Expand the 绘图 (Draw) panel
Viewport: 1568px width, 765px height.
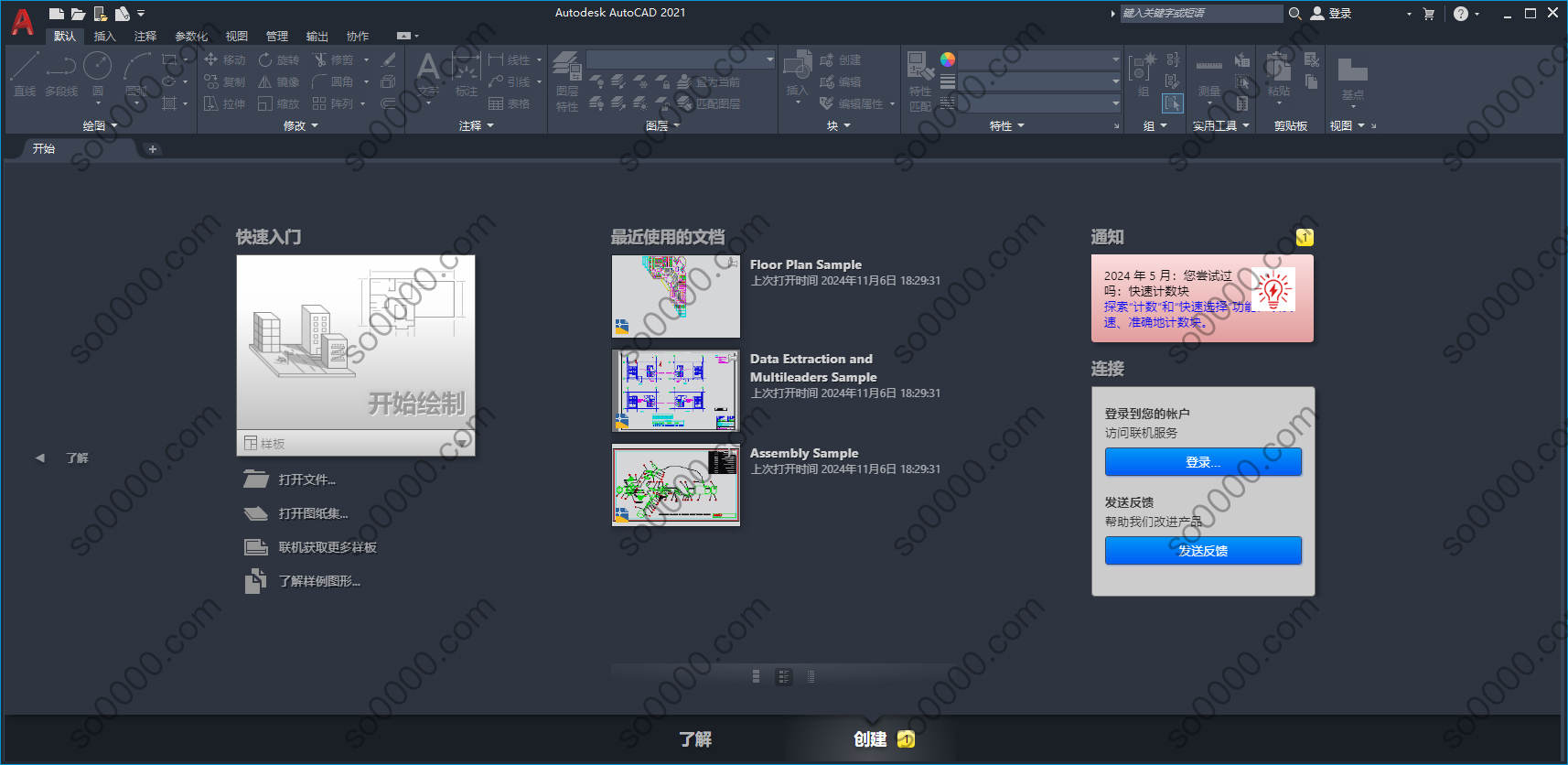click(x=101, y=125)
